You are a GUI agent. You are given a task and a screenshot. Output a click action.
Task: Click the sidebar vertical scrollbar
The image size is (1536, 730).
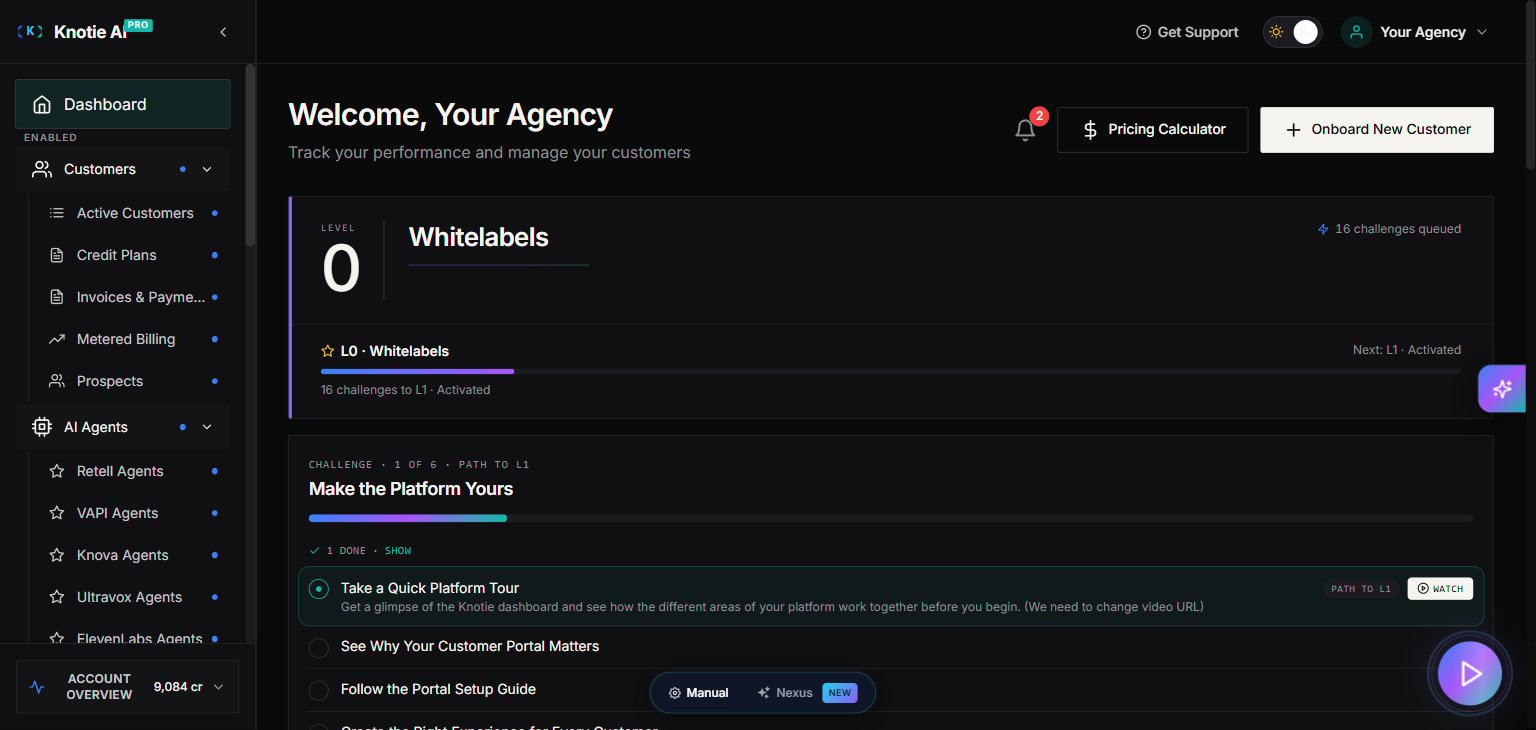(250, 155)
